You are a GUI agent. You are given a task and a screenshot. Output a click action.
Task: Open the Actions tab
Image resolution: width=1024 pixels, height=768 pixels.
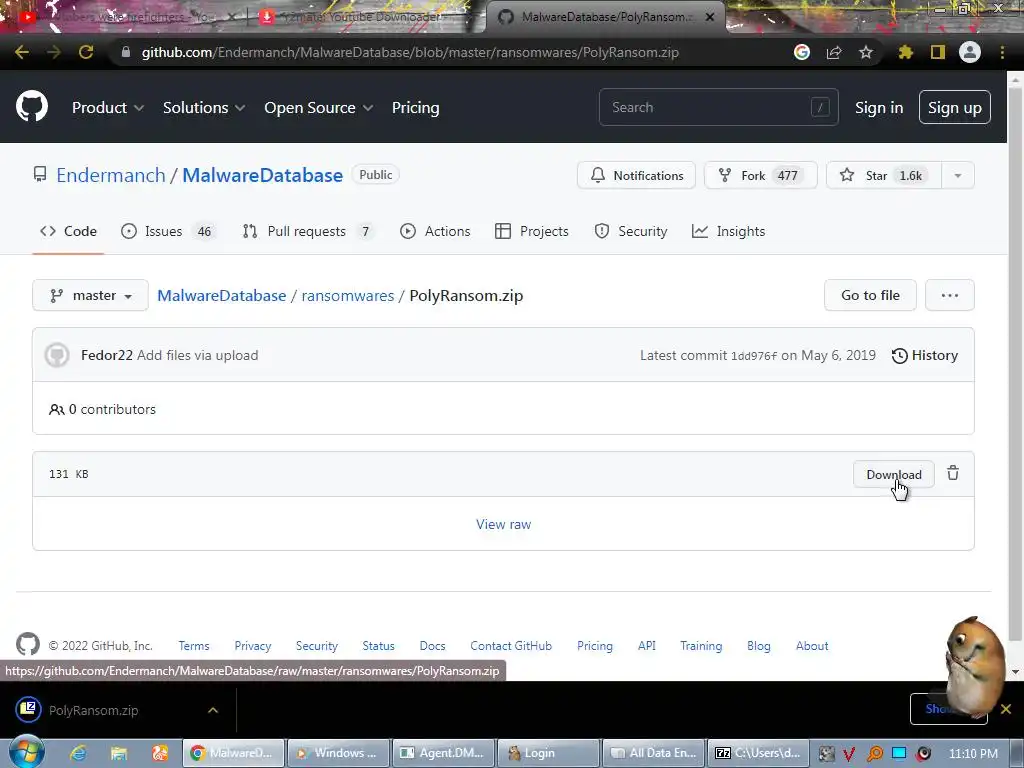click(x=435, y=231)
